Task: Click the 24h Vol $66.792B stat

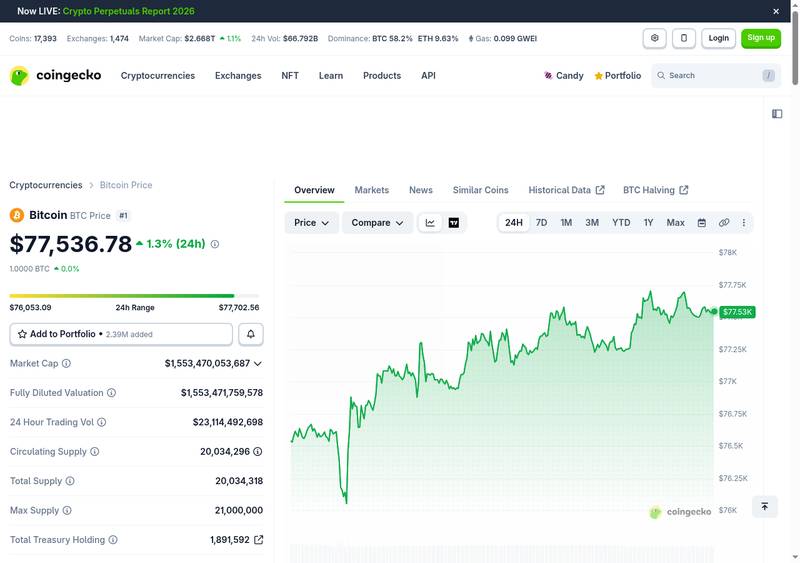Action: coord(284,38)
